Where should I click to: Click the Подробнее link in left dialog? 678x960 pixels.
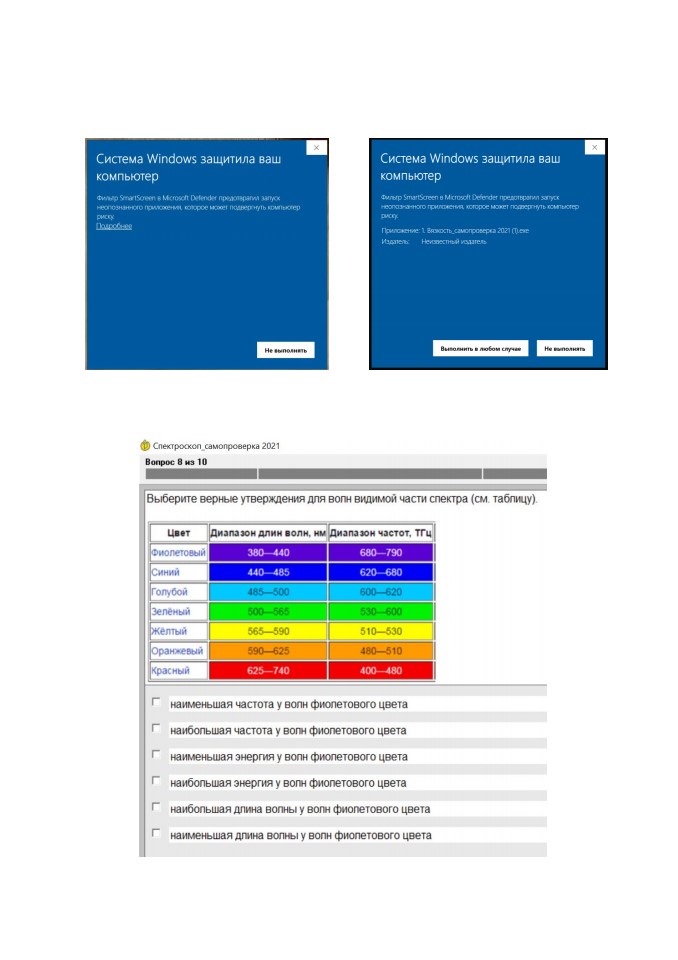(114, 226)
